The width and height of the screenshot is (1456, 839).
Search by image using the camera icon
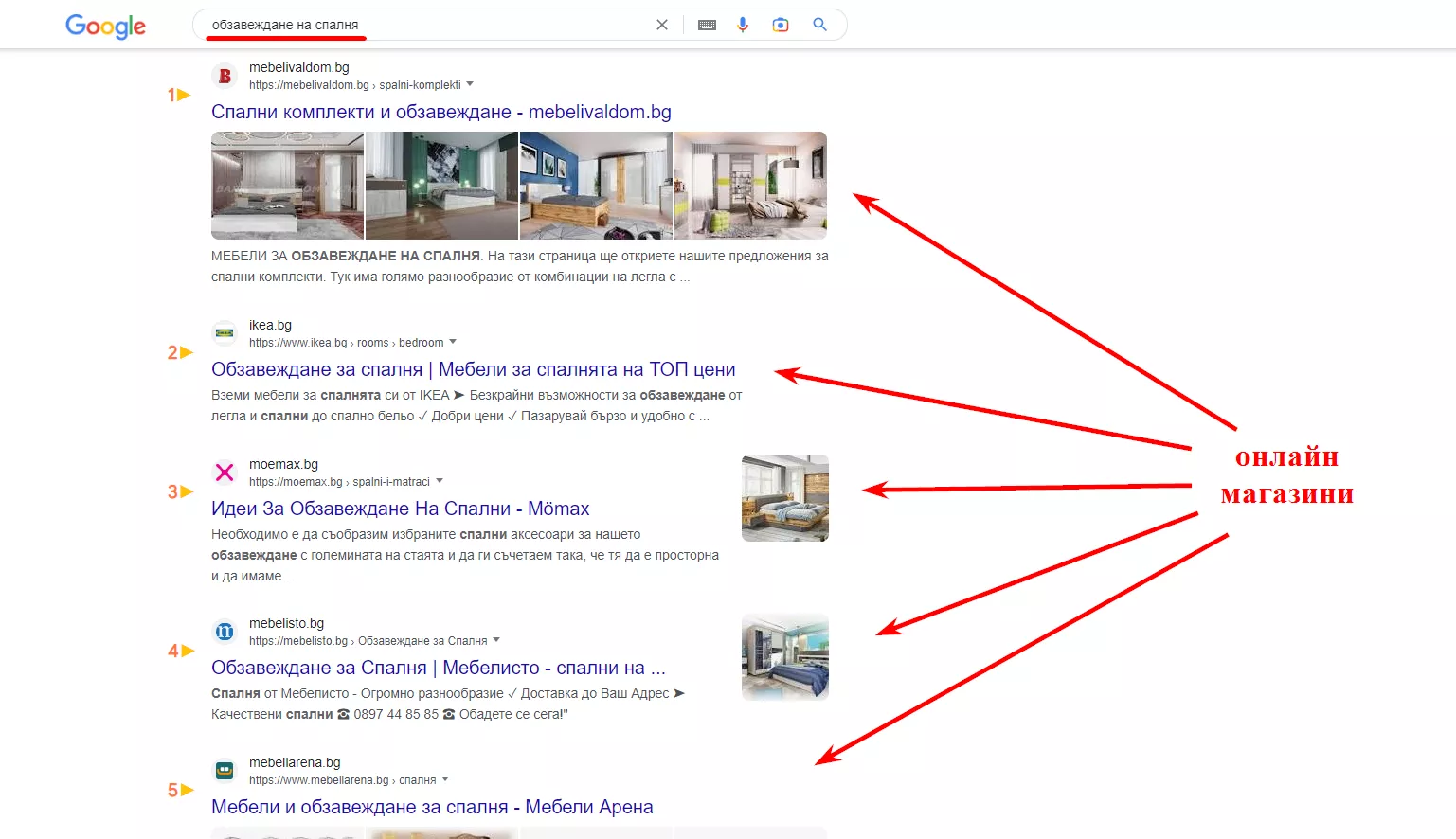(x=781, y=25)
